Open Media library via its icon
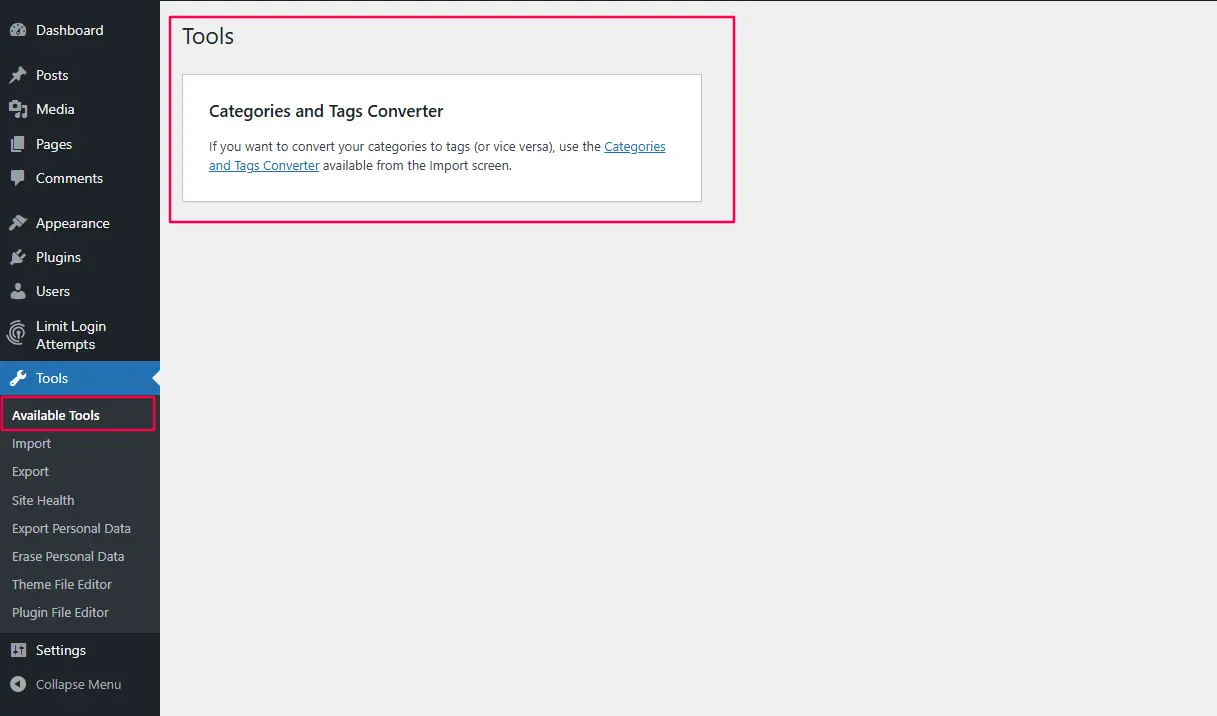Viewport: 1217px width, 716px height. coord(20,109)
